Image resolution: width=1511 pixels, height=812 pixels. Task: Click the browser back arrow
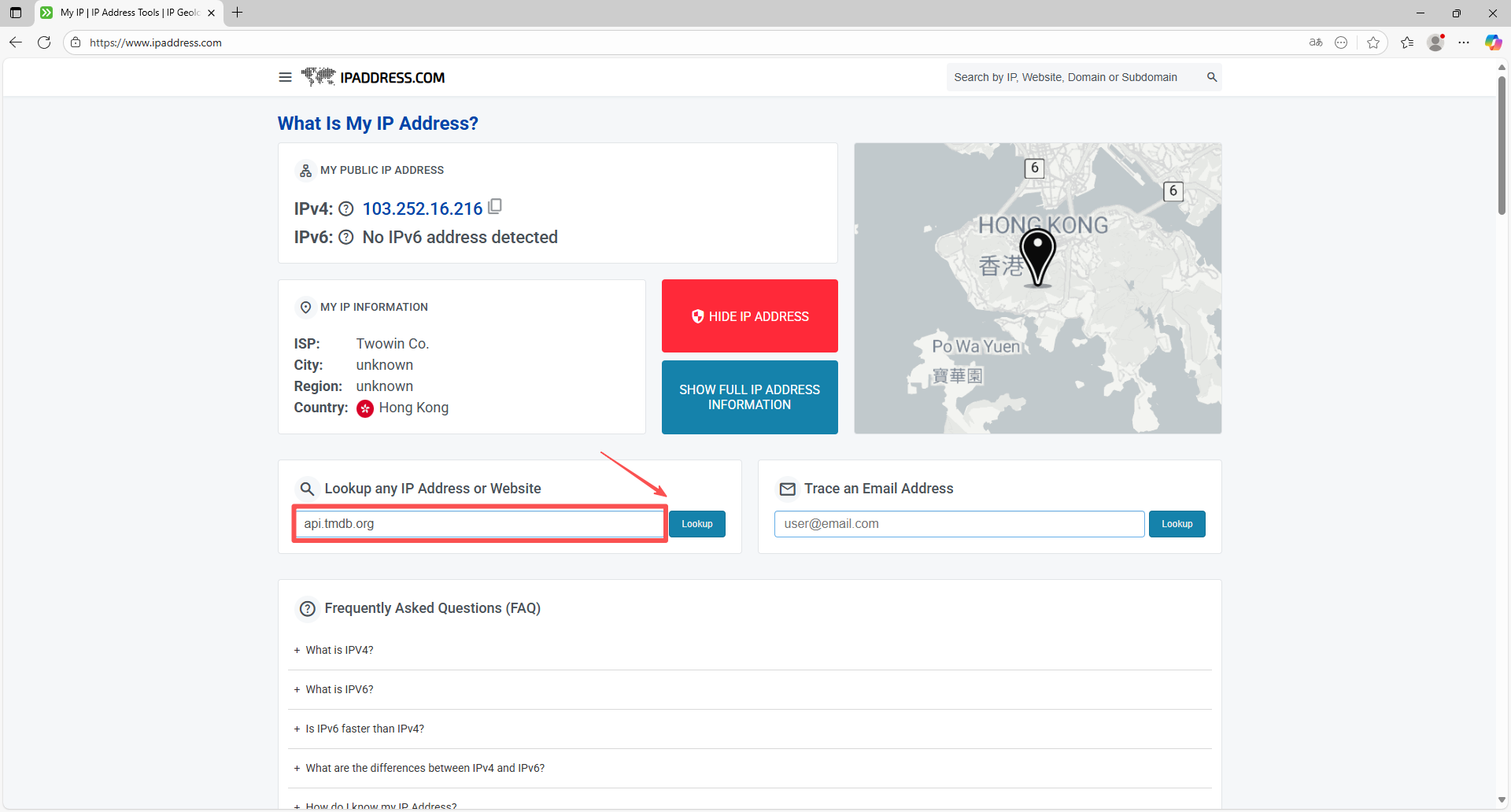click(x=16, y=42)
